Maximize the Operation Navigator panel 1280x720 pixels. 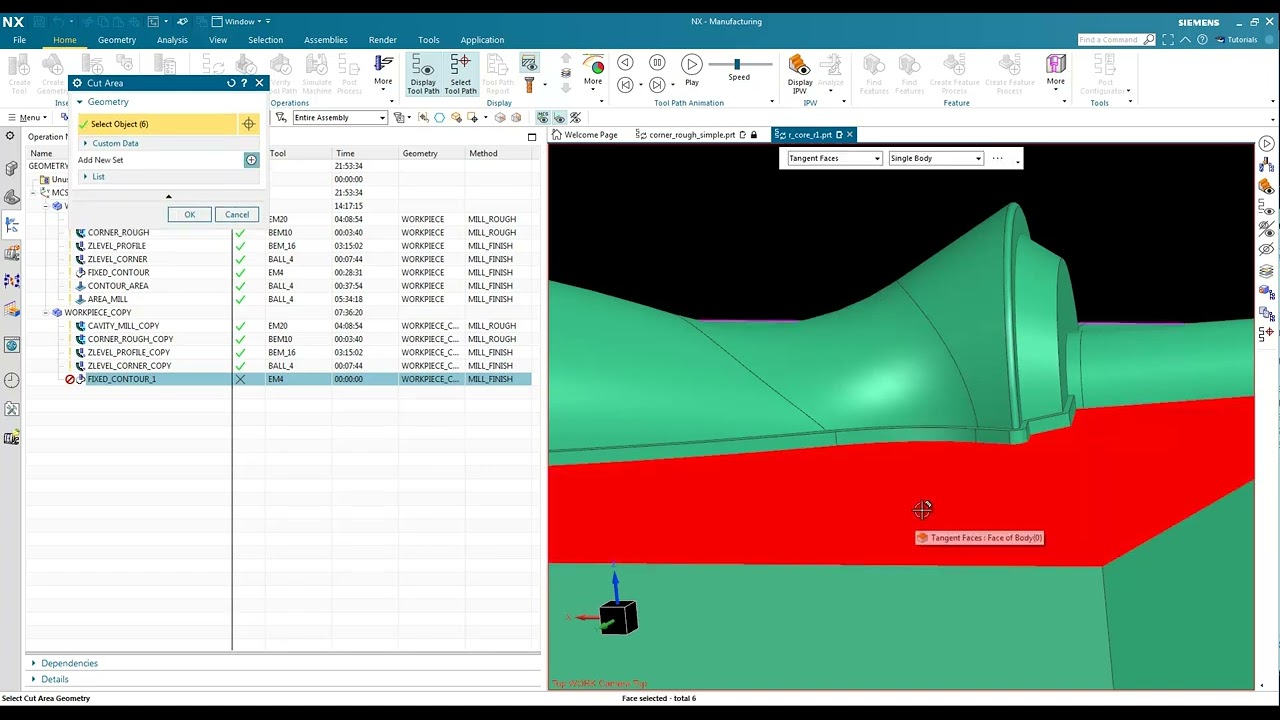(532, 137)
